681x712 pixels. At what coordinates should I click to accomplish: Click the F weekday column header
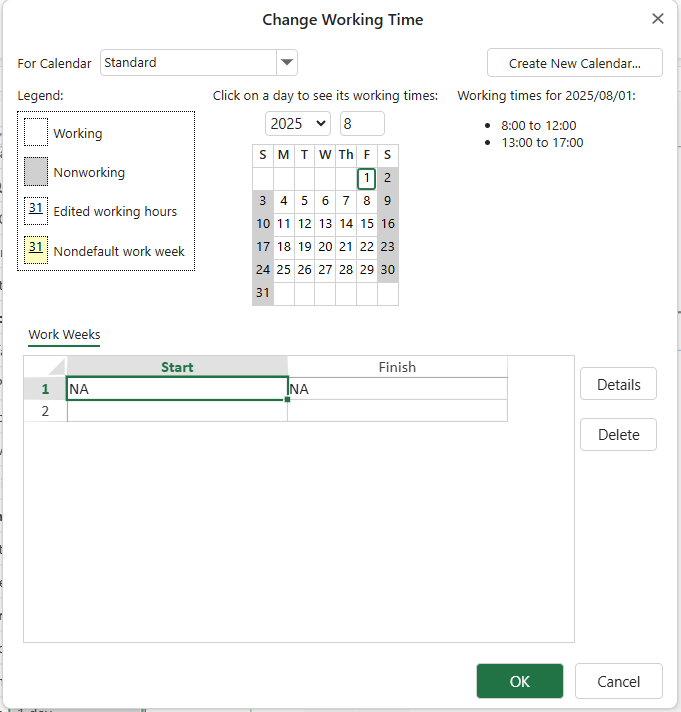[366, 155]
